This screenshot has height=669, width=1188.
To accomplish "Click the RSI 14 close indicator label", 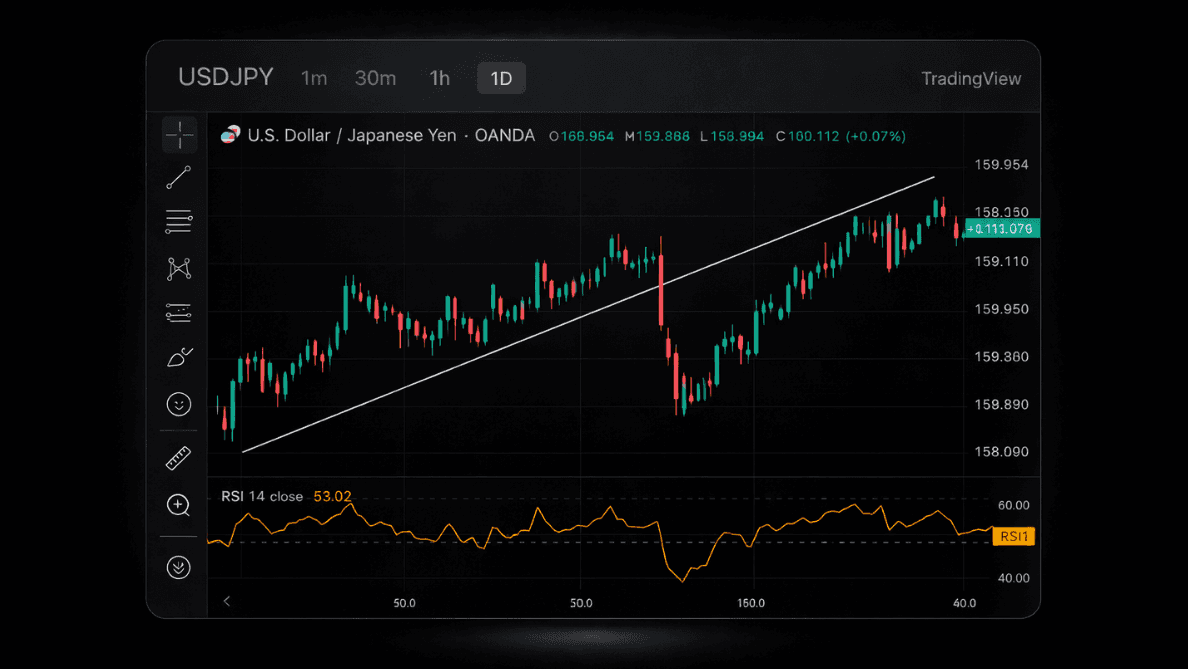I will click(262, 496).
